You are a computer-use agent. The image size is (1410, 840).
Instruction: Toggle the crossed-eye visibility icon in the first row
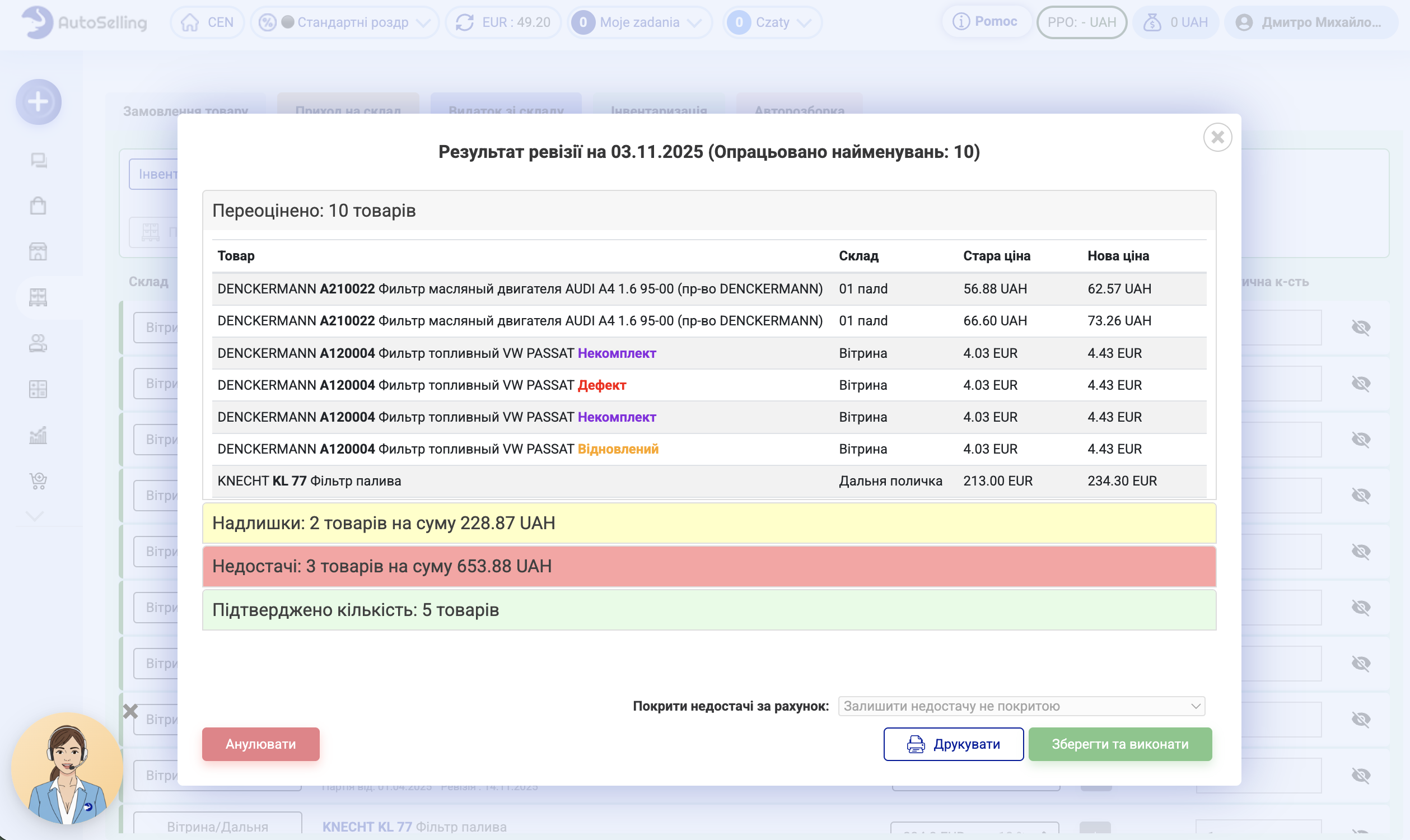1361,328
